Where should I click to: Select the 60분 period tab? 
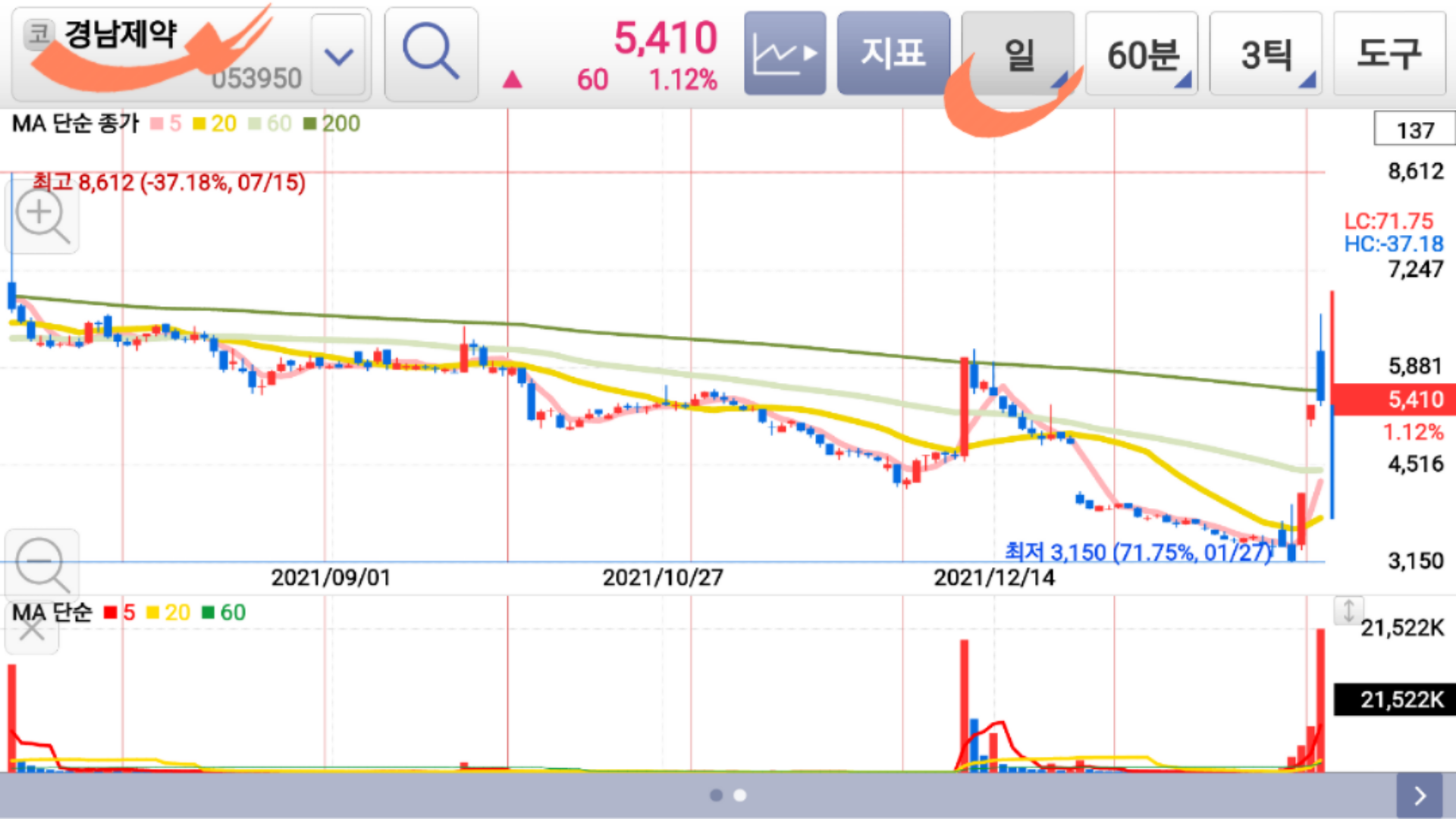[x=1142, y=53]
